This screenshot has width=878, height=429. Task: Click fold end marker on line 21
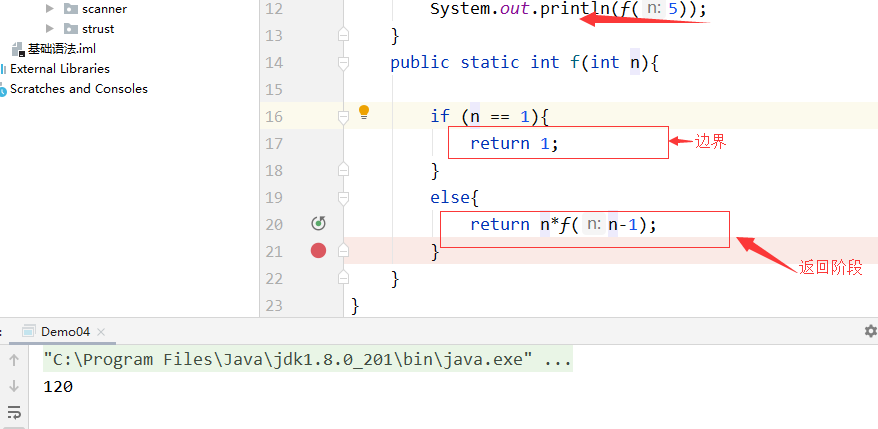pyautogui.click(x=343, y=251)
